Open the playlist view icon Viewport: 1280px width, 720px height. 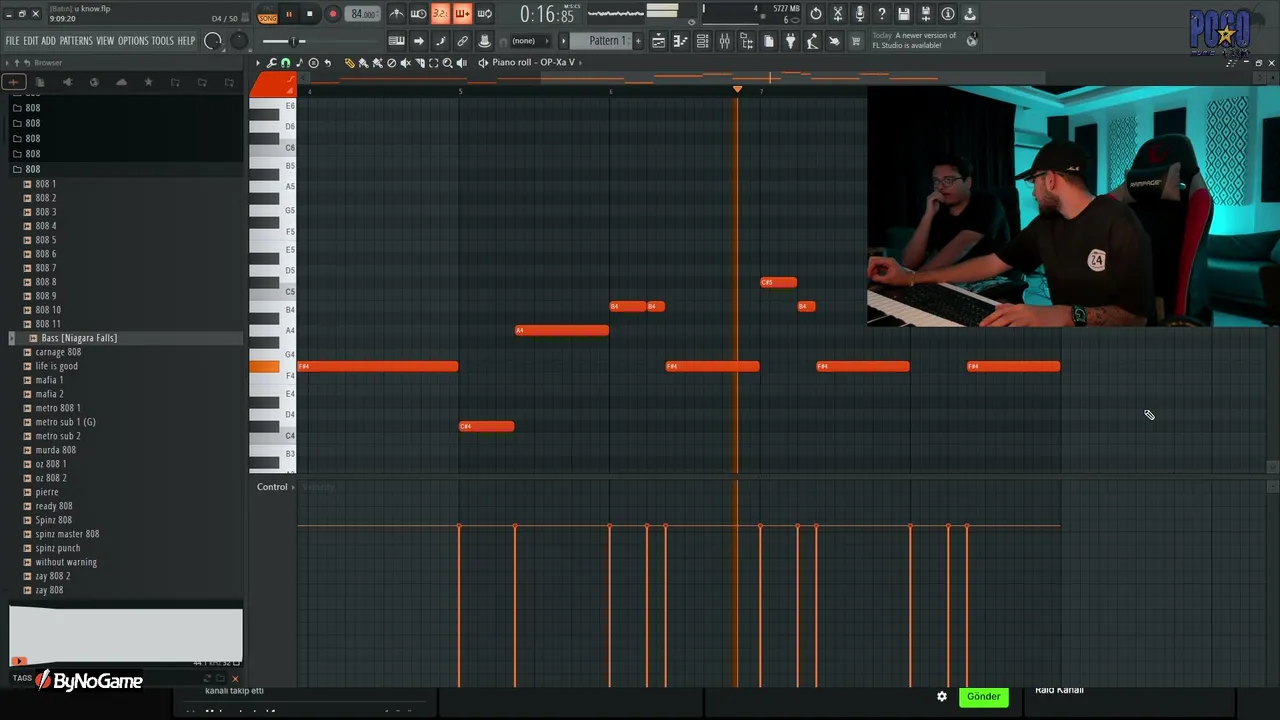coord(659,41)
